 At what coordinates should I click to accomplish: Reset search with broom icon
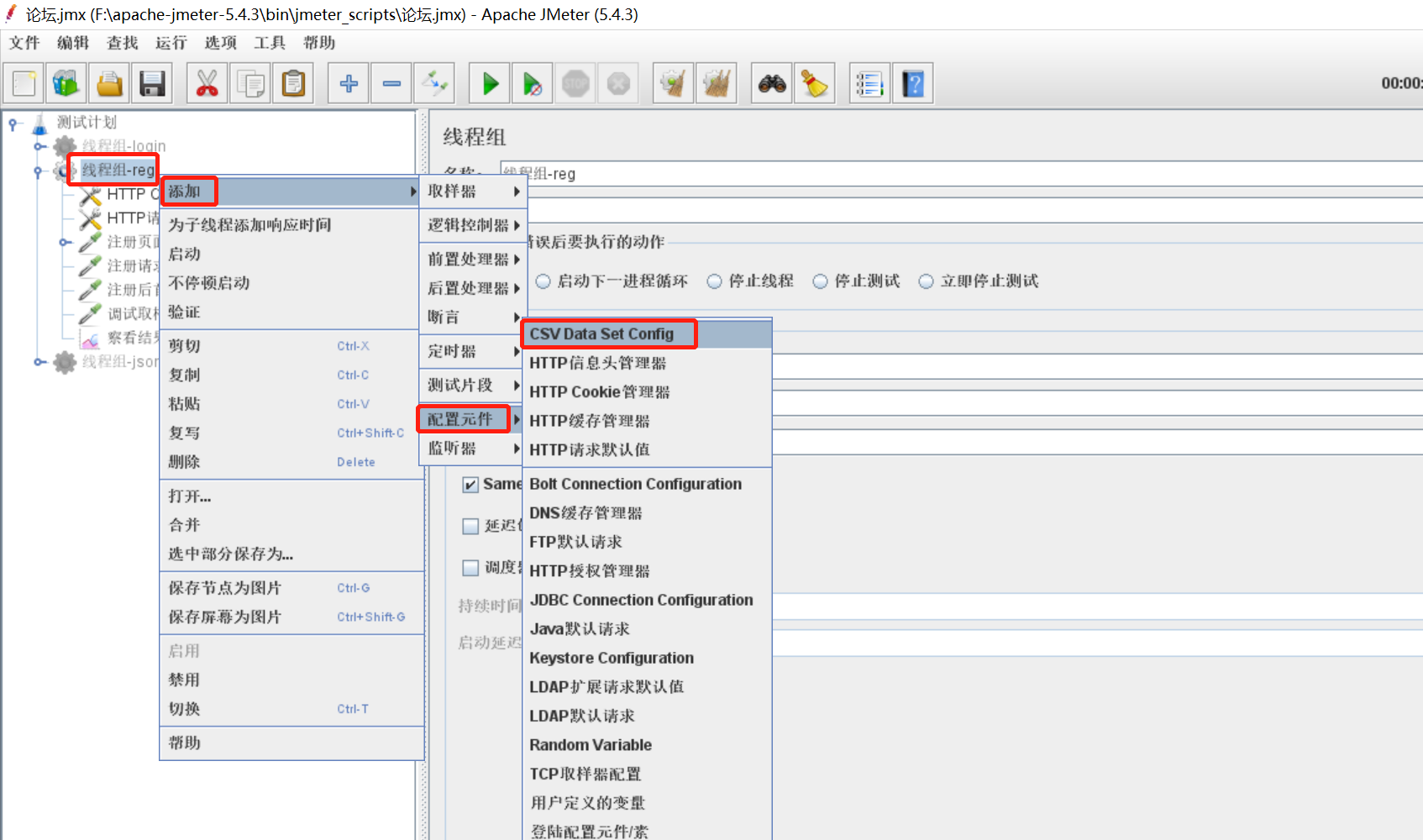815,83
